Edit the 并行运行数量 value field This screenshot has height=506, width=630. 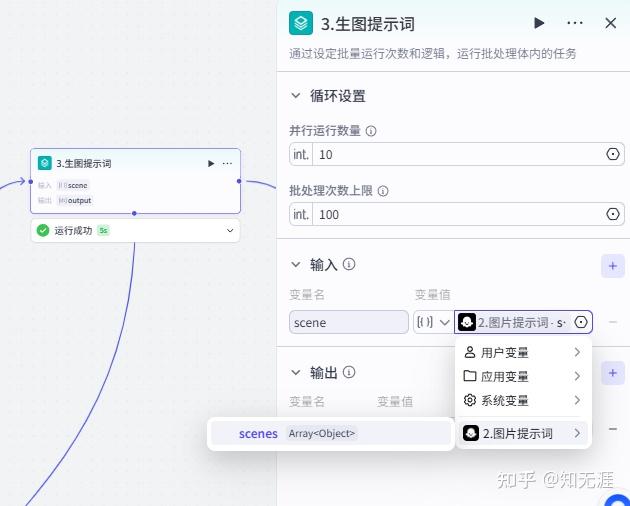coord(458,154)
